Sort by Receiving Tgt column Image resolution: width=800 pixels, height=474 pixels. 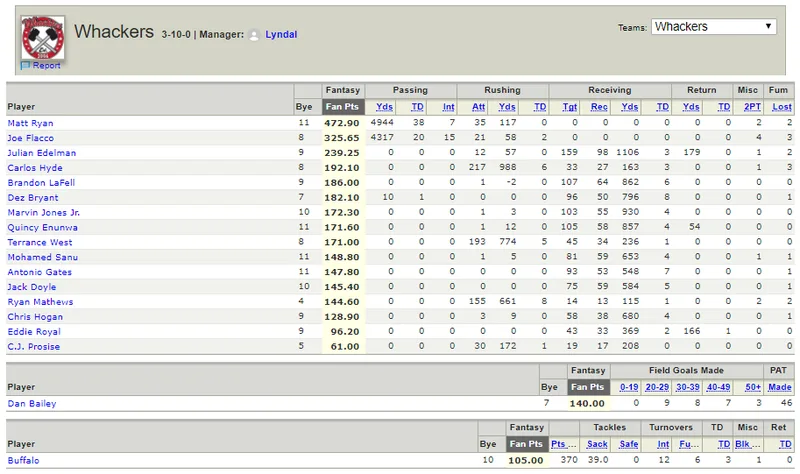(x=570, y=107)
